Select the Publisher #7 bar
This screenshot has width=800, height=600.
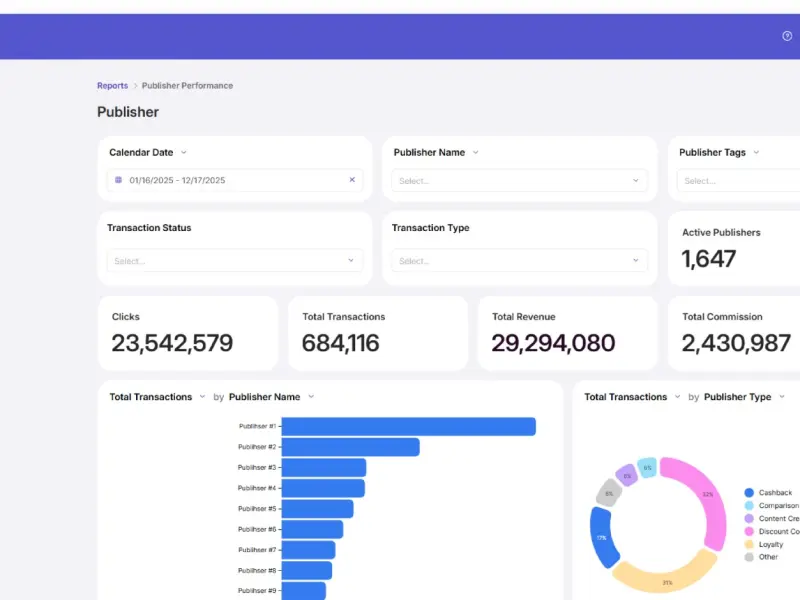point(308,550)
